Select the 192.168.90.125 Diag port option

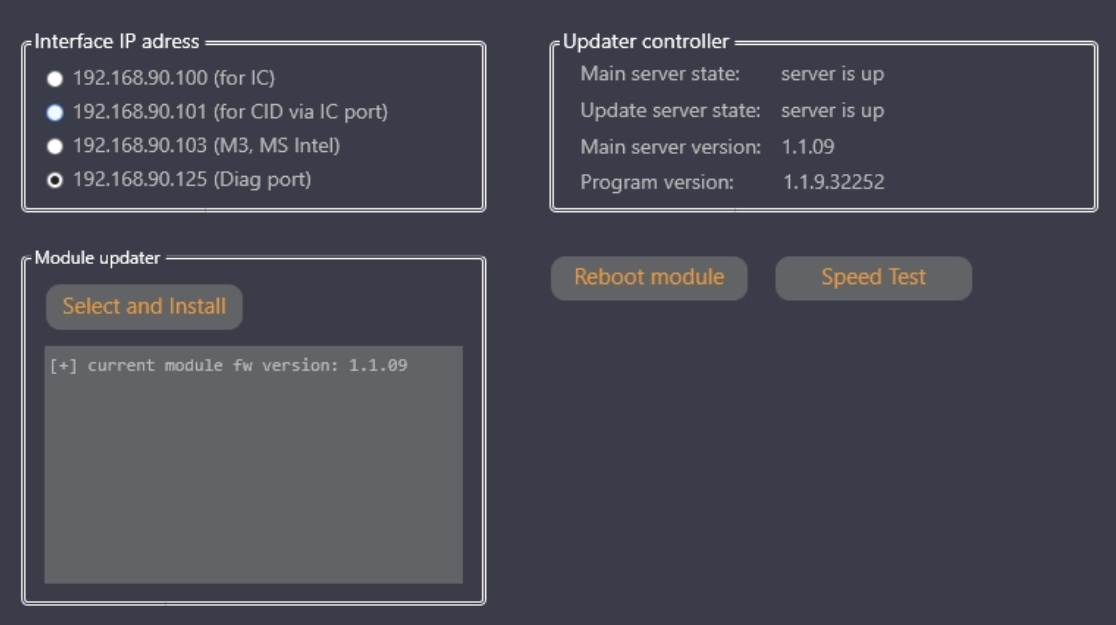pyautogui.click(x=55, y=180)
